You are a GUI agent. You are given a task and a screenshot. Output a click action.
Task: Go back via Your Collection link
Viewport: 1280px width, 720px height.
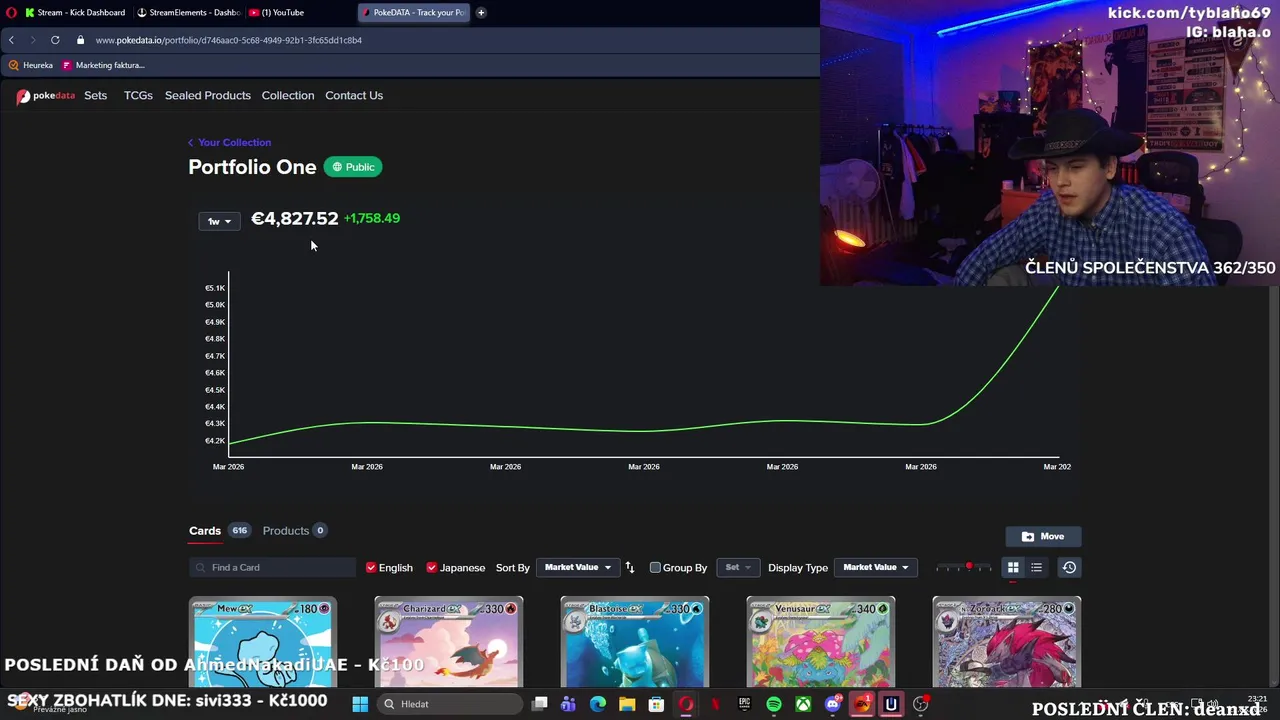229,142
